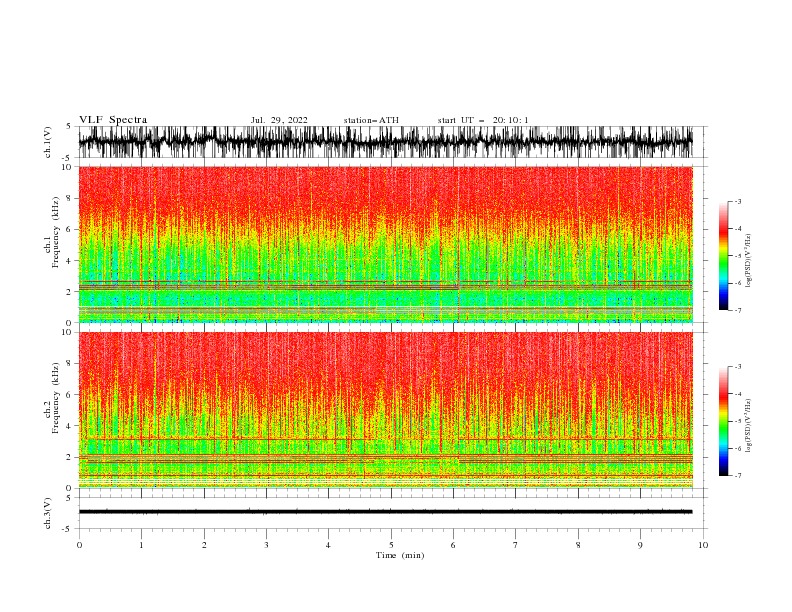
Task: Click time axis tick label '10'
Action: pos(703,545)
